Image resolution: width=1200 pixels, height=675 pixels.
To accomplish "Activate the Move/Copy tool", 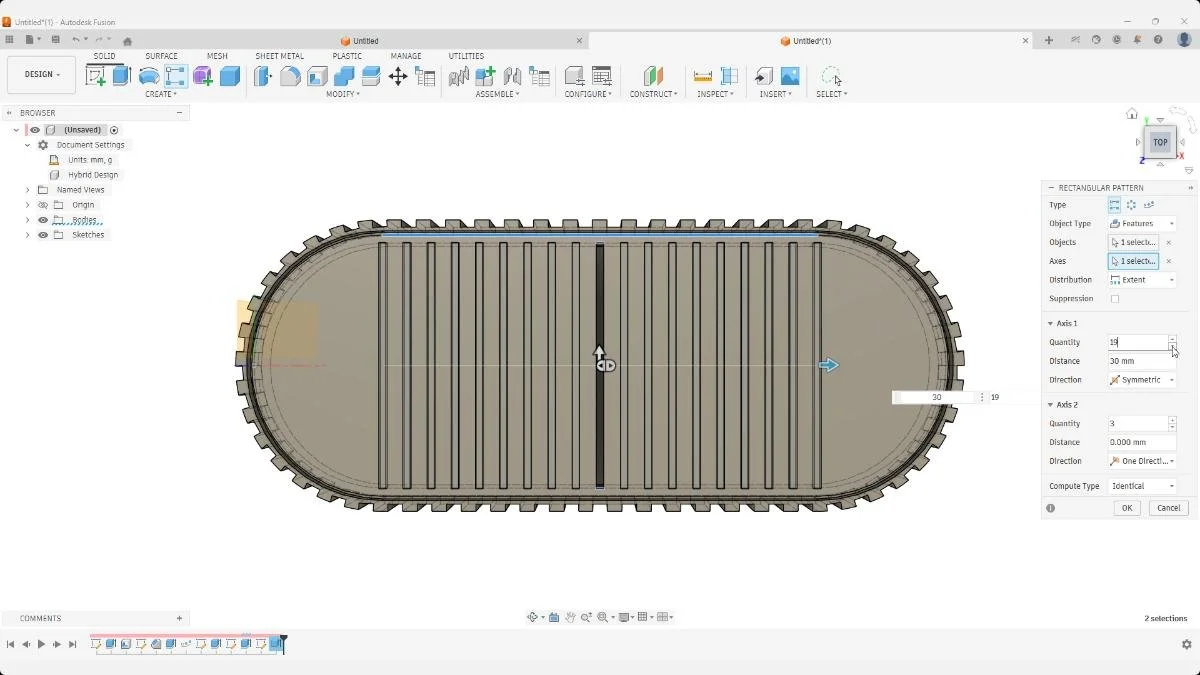I will (399, 75).
